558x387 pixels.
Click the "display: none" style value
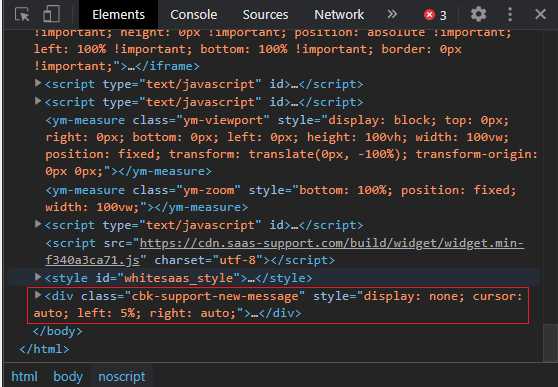(414, 296)
